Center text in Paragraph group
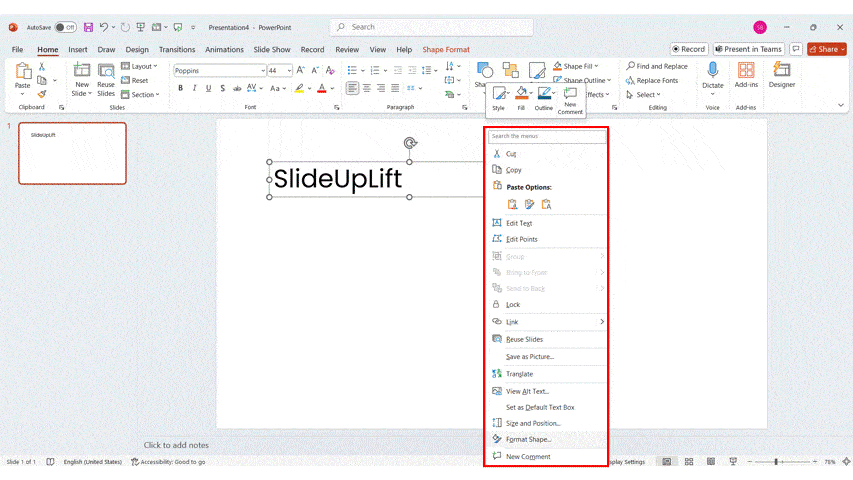Image resolution: width=853 pixels, height=480 pixels. click(367, 88)
